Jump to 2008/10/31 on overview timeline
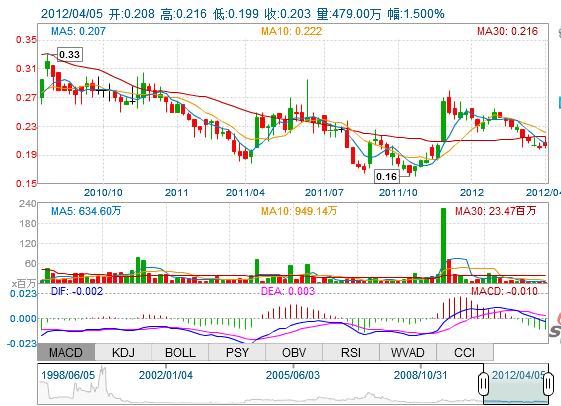Screen dimensions: 561x406 [x=420, y=375]
